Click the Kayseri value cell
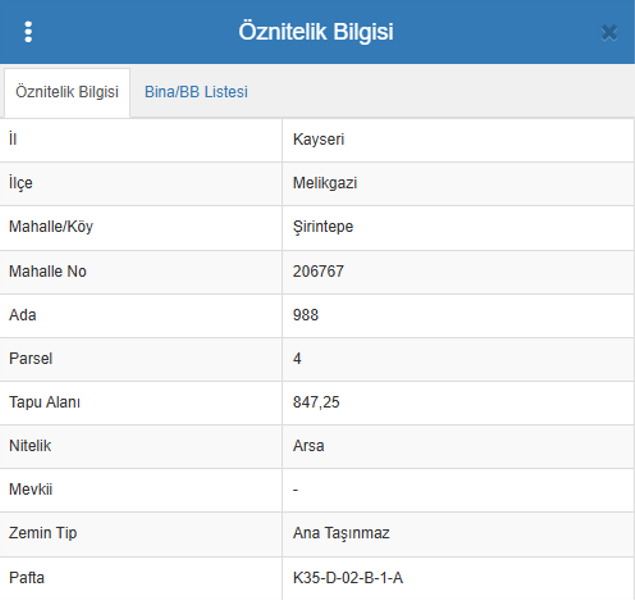This screenshot has height=600, width=635. [319, 140]
